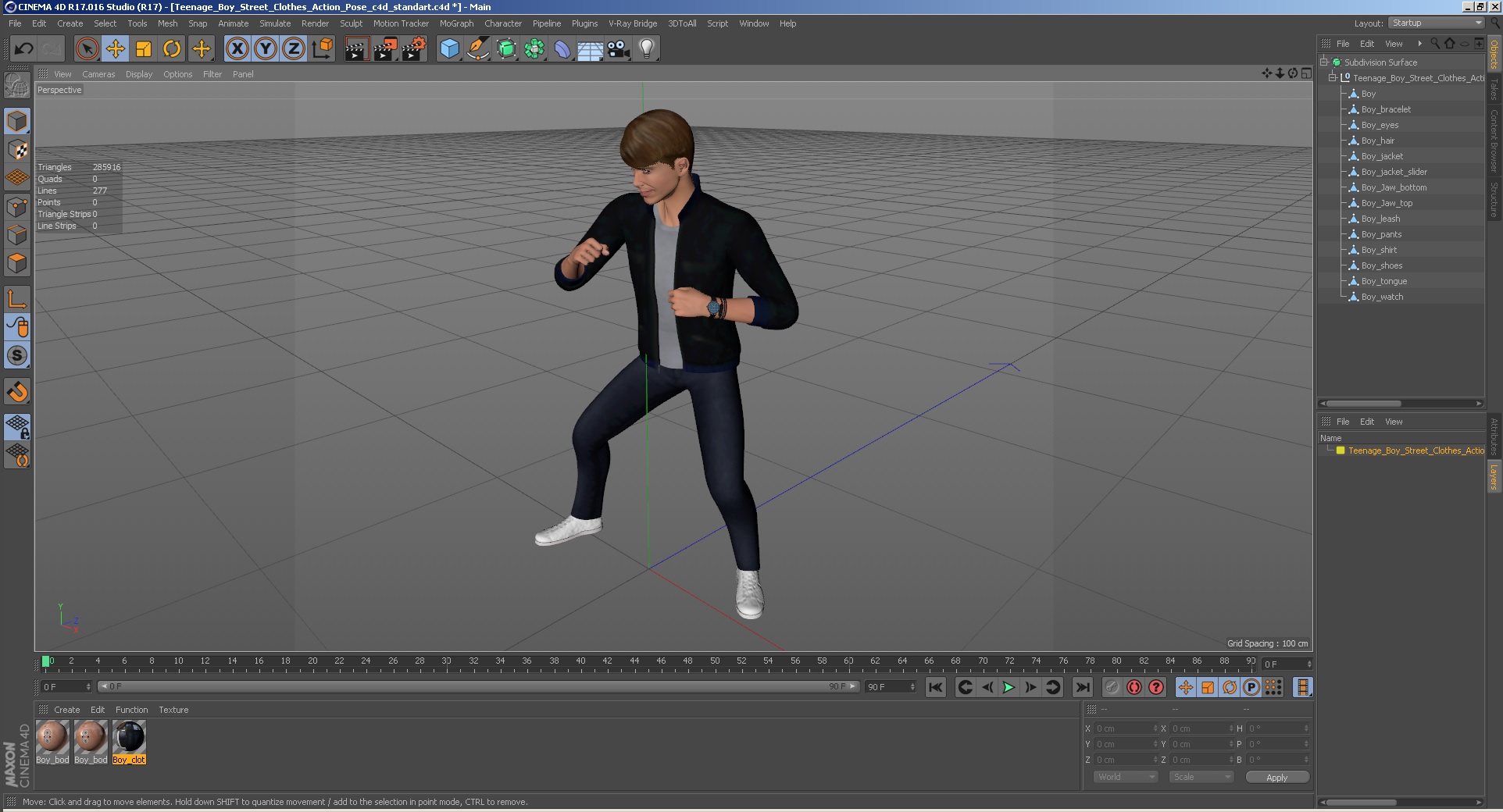Toggle Enable Axis L-shaped icon
1503x812 pixels.
[17, 298]
